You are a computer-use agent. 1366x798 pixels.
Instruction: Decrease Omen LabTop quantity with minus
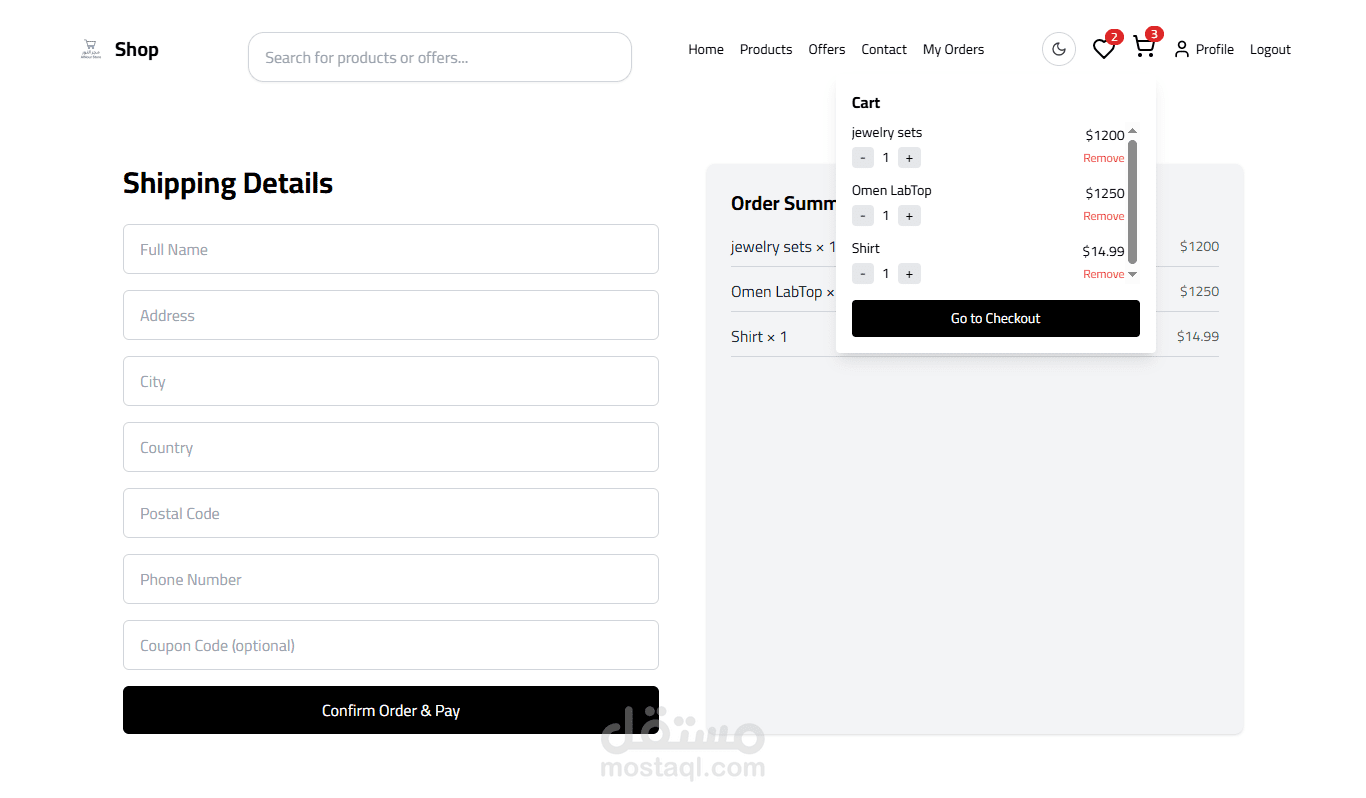[863, 216]
